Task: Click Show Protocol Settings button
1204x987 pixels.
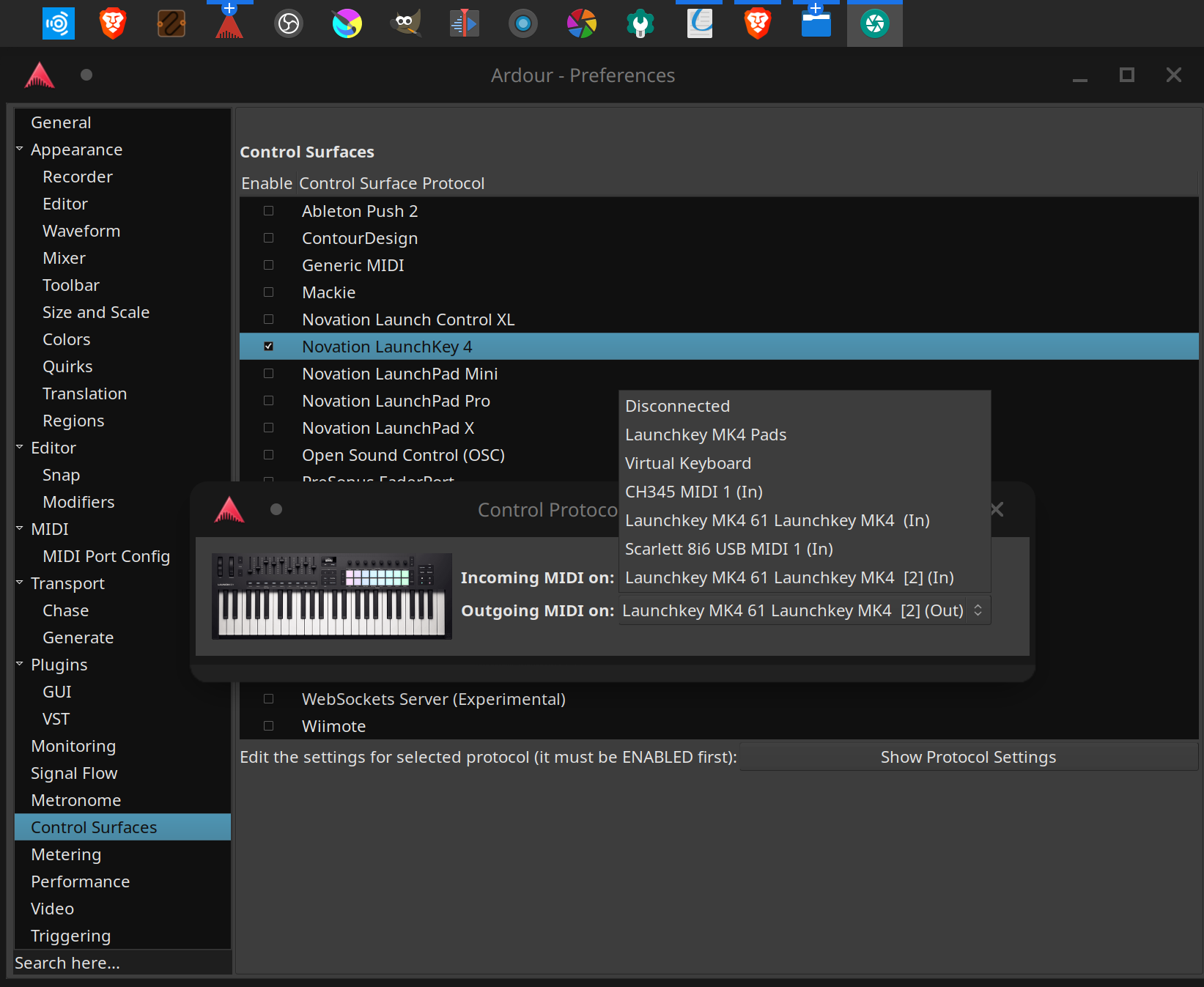Action: tap(967, 757)
